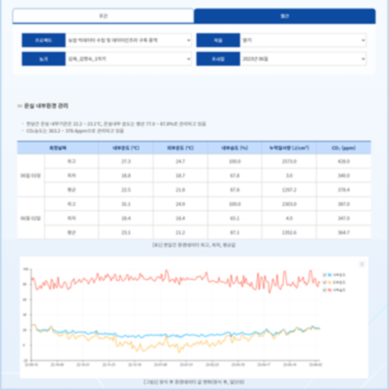
Task: Switch to the left white tab
Action: click(103, 16)
